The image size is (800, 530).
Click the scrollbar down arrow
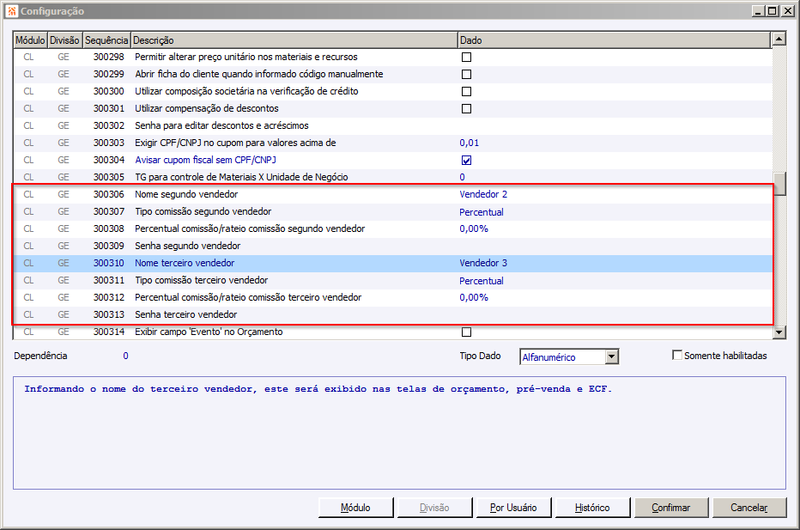[x=779, y=332]
